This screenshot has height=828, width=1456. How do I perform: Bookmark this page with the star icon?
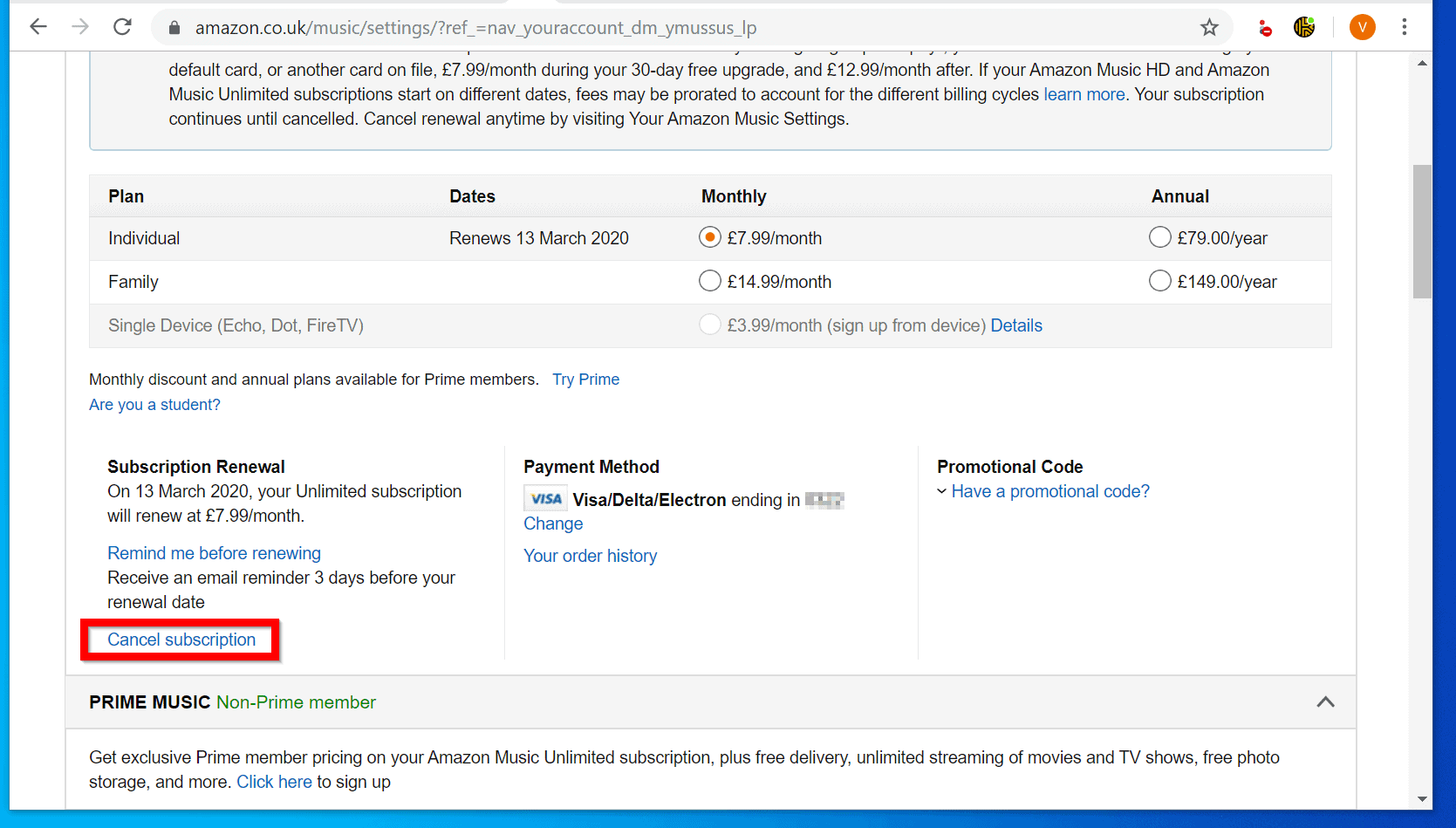[x=1209, y=27]
